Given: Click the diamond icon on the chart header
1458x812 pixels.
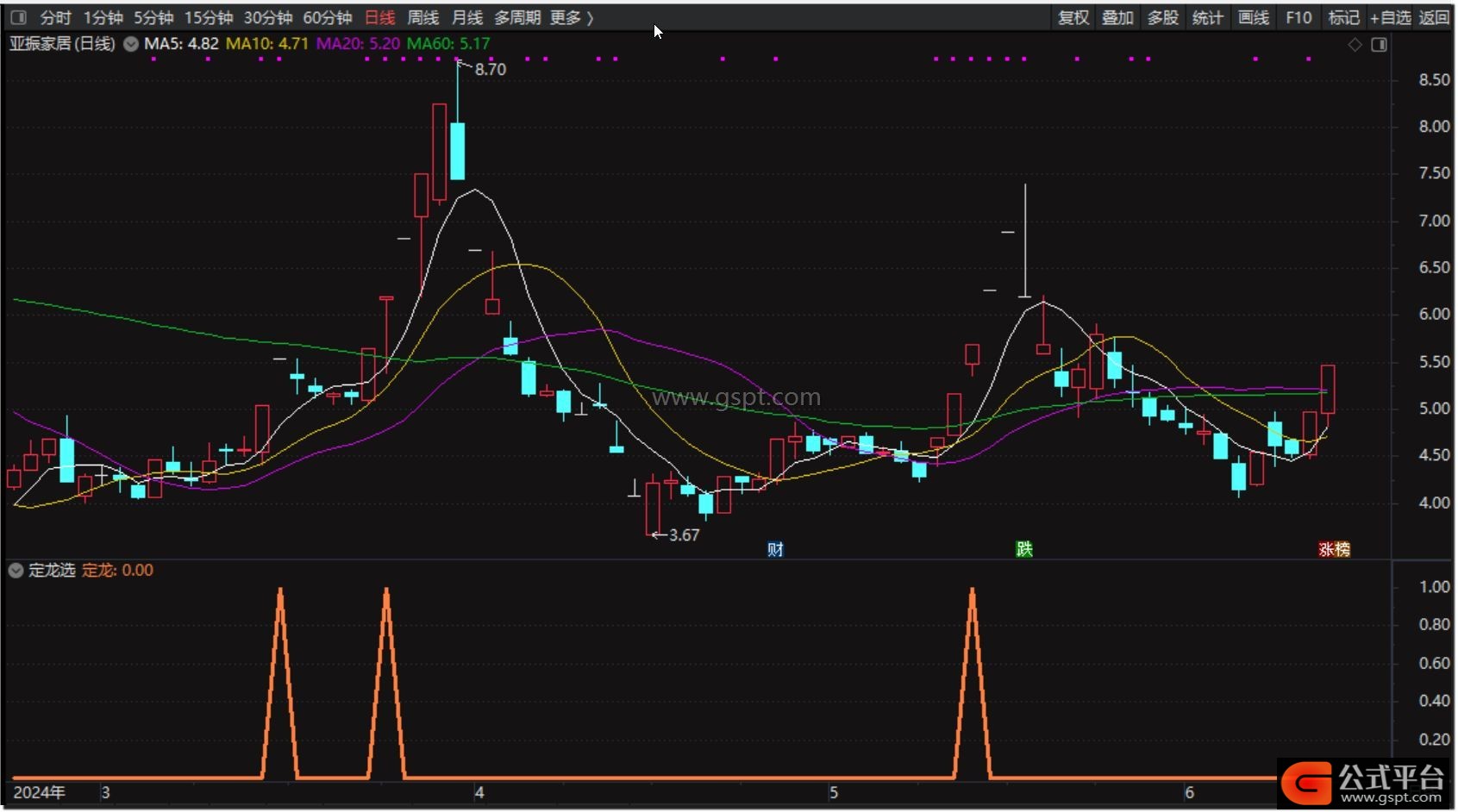Looking at the screenshot, I should [x=1355, y=45].
